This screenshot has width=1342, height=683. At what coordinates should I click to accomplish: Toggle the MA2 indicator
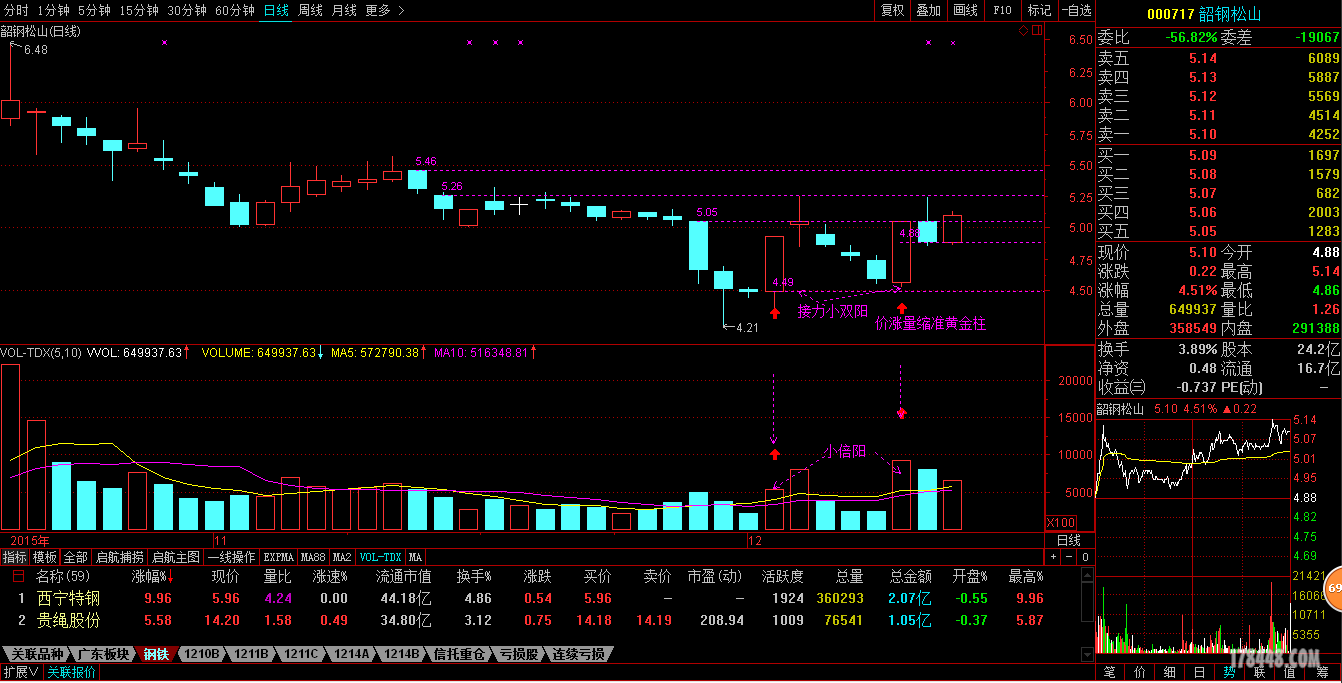(343, 557)
